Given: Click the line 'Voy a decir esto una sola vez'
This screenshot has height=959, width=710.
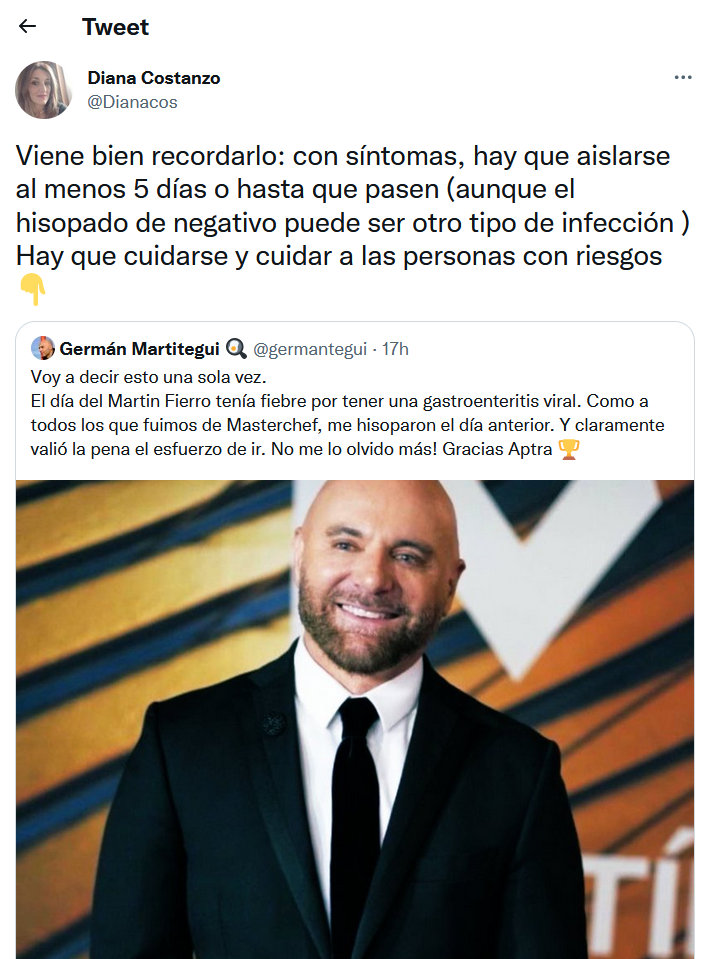Looking at the screenshot, I should tap(149, 377).
